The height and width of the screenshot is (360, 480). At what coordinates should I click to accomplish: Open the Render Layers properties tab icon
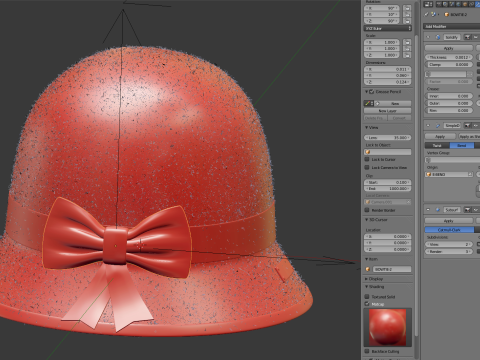pos(446,4)
